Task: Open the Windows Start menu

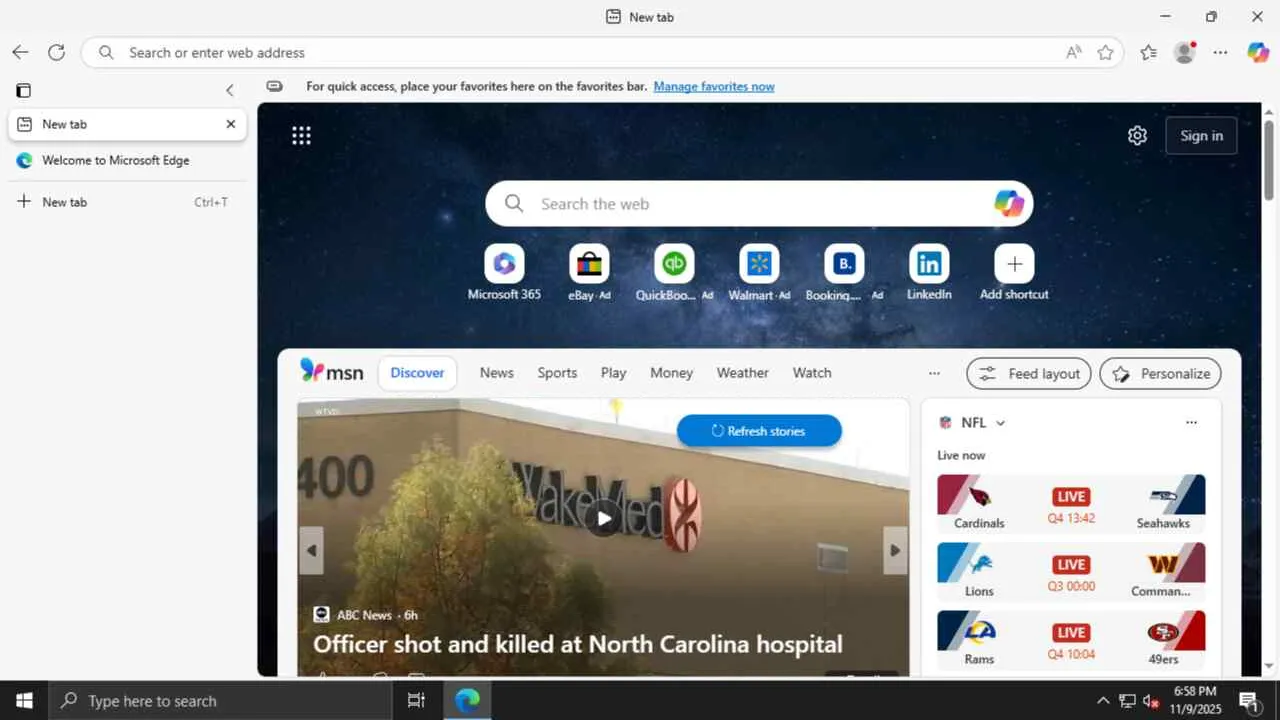Action: [x=24, y=701]
